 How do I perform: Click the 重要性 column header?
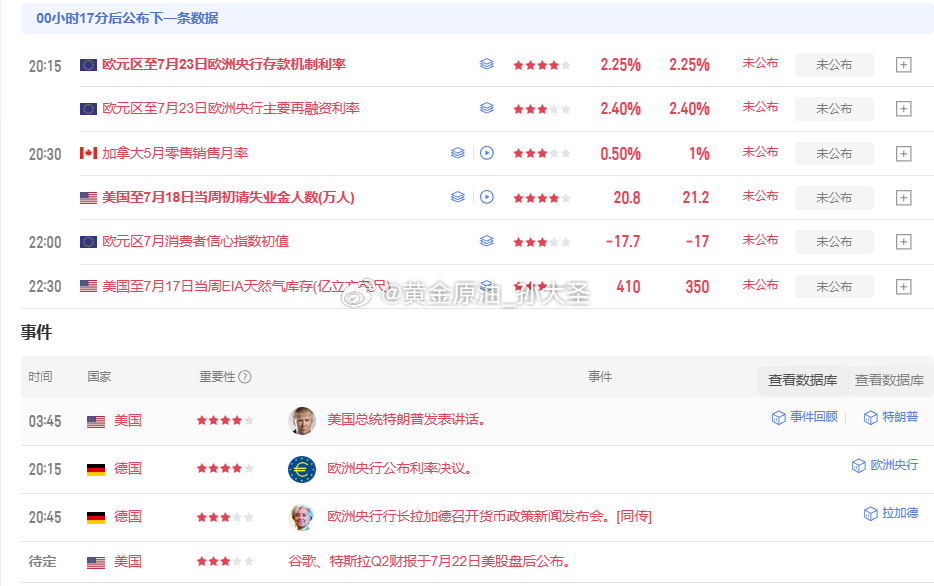pos(217,377)
